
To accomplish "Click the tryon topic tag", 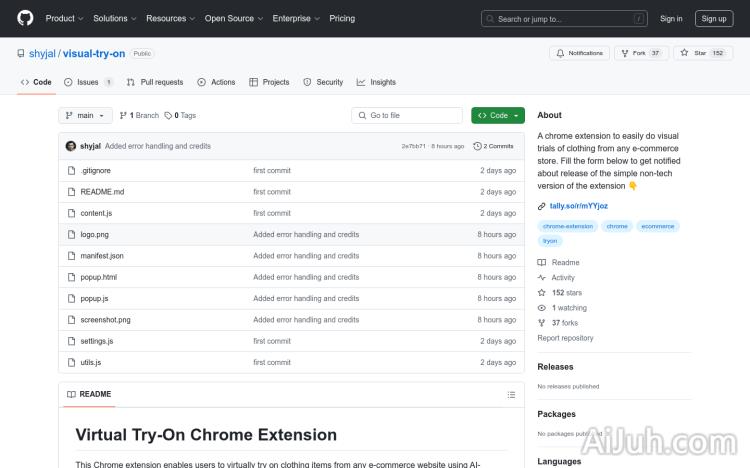I will click(550, 241).
